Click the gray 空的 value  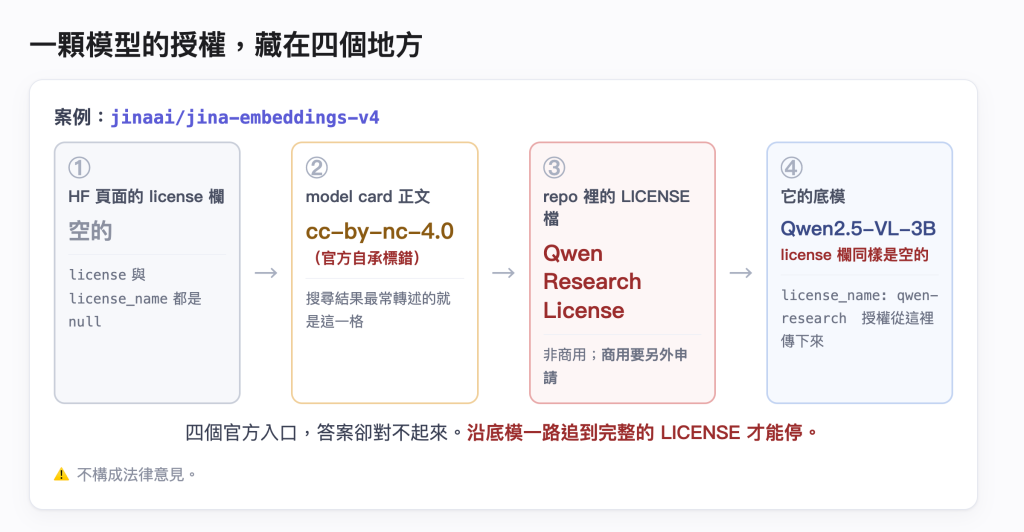(90, 231)
